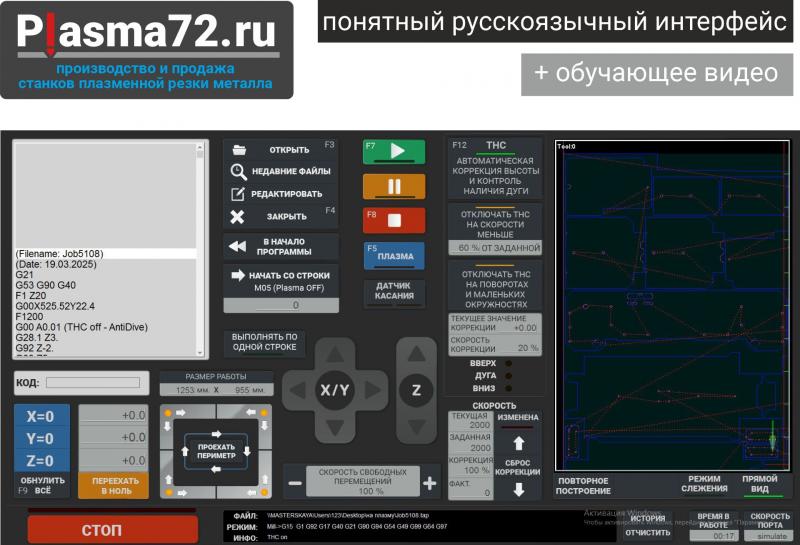Click the РЕДАКТИРОВАТЬ edit pencil icon
This screenshot has height=545, width=800.
[x=238, y=193]
